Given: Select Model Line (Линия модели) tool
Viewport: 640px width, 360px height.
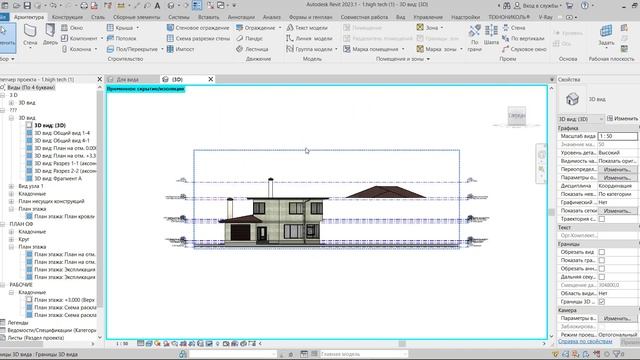Looking at the screenshot, I should tap(309, 38).
